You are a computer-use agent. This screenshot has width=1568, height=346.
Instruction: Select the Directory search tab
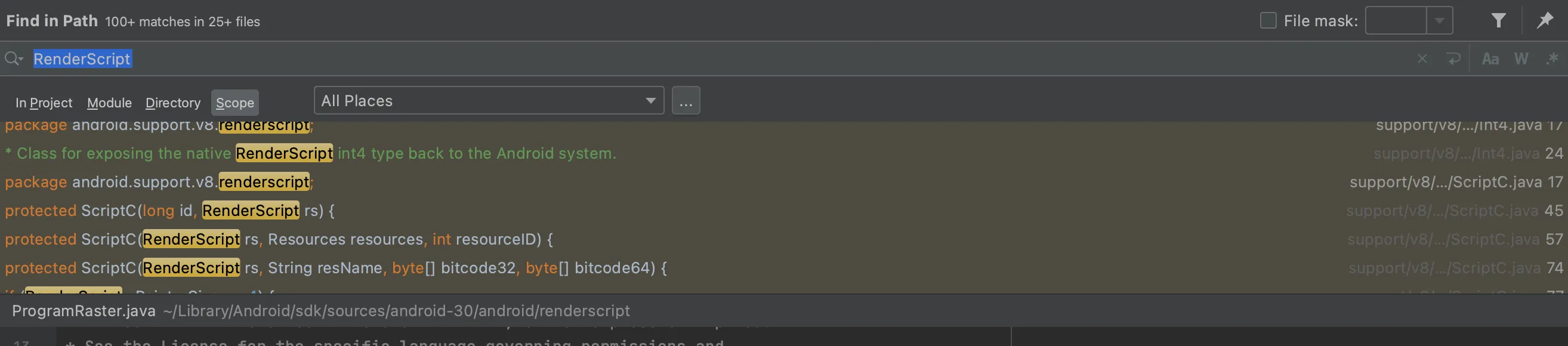coord(173,103)
